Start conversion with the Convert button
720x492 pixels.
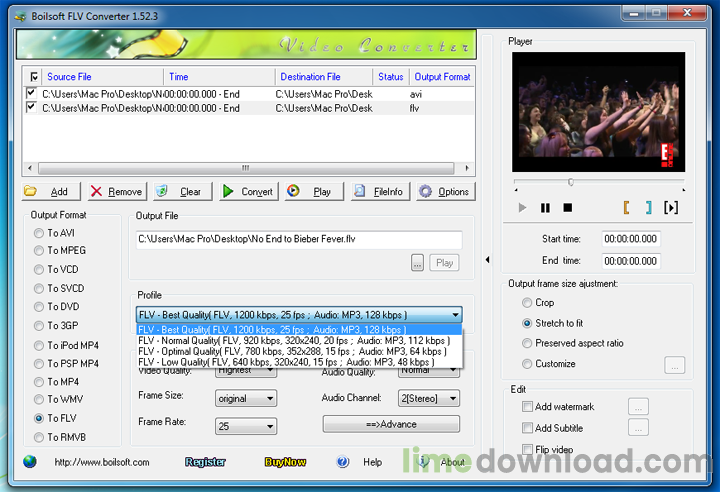[x=248, y=191]
